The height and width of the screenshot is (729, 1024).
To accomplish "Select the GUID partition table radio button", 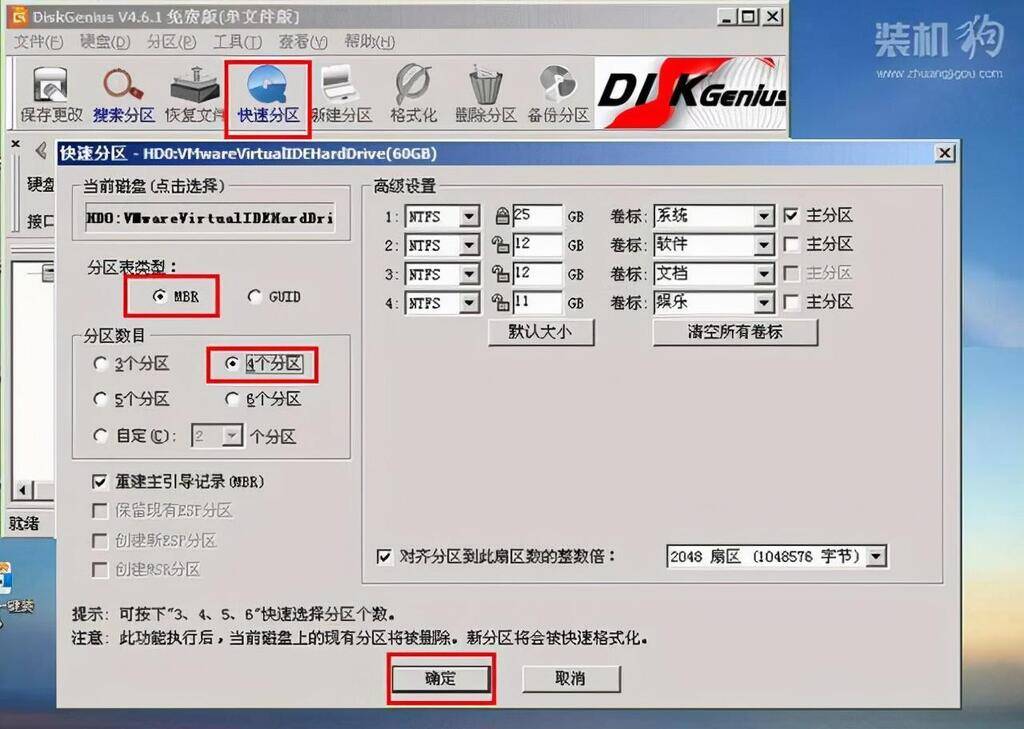I will coord(254,297).
